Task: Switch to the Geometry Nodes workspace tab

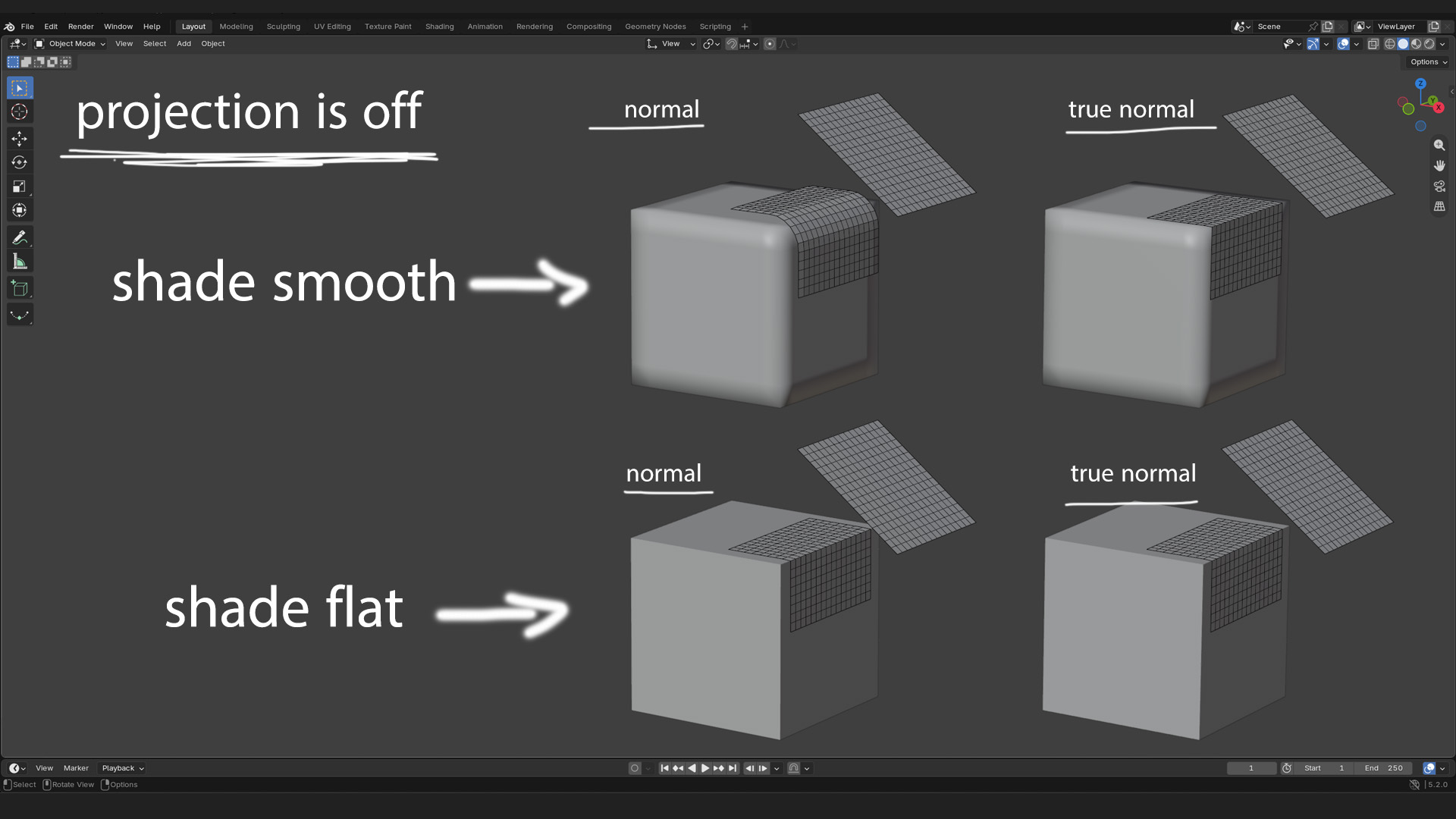Action: point(655,27)
